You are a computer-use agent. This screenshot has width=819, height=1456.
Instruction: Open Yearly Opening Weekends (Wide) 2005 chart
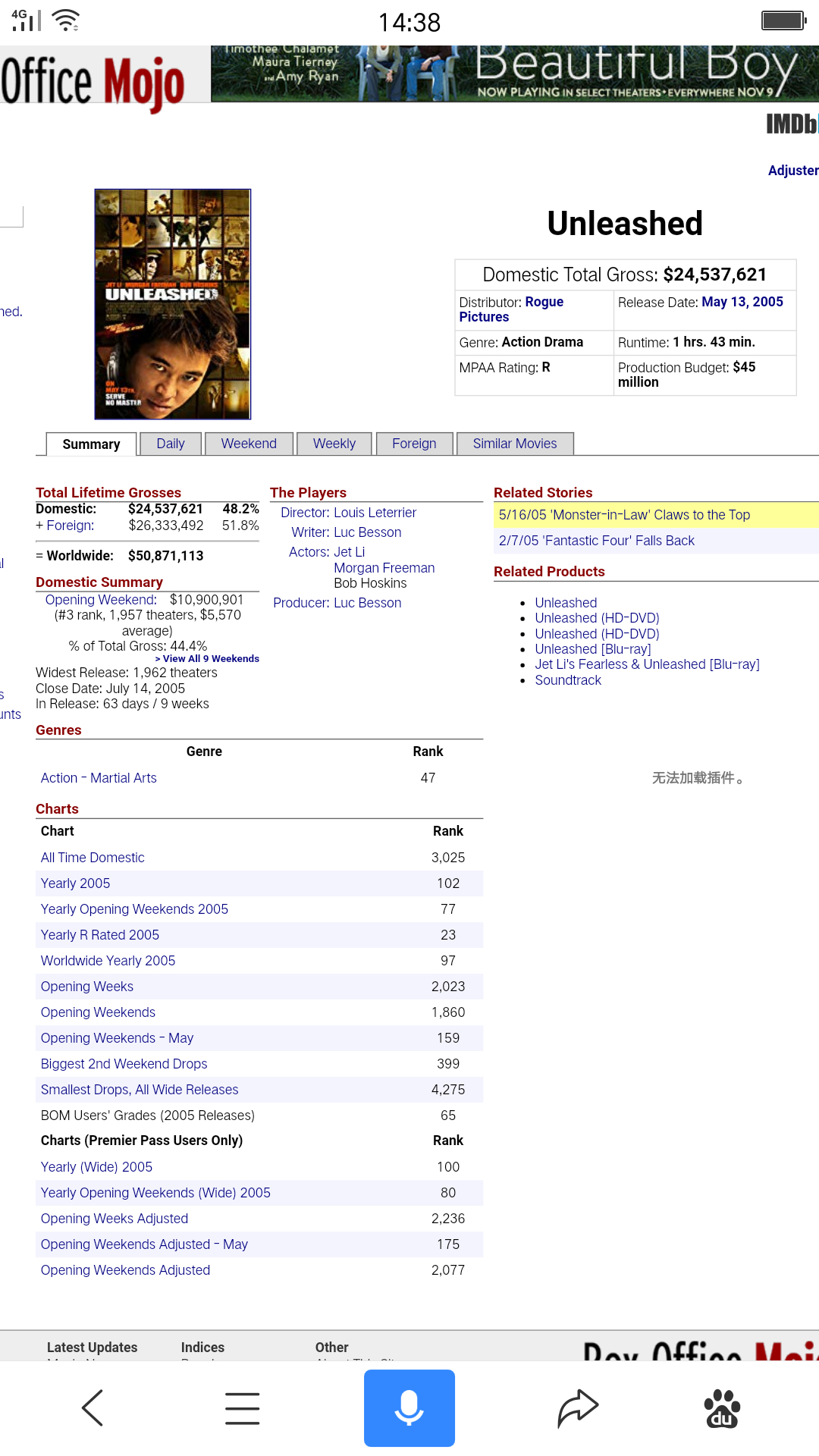point(155,1193)
